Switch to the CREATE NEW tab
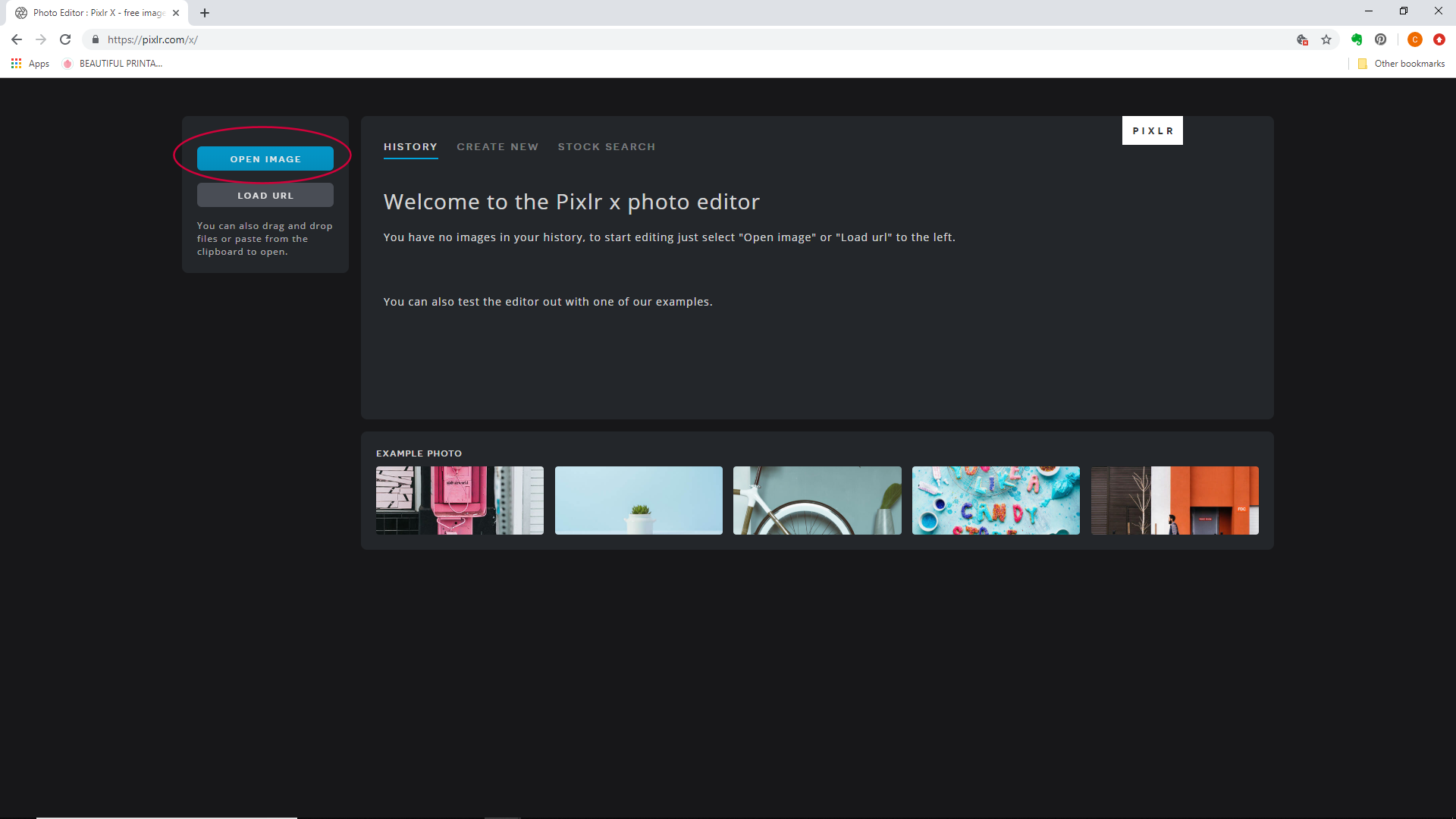Screen dimensions: 1456x819 click(x=497, y=146)
